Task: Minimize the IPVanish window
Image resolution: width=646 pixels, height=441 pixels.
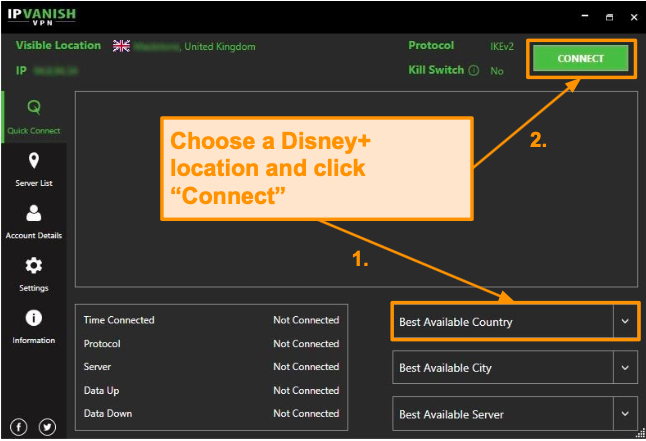Action: pos(585,16)
